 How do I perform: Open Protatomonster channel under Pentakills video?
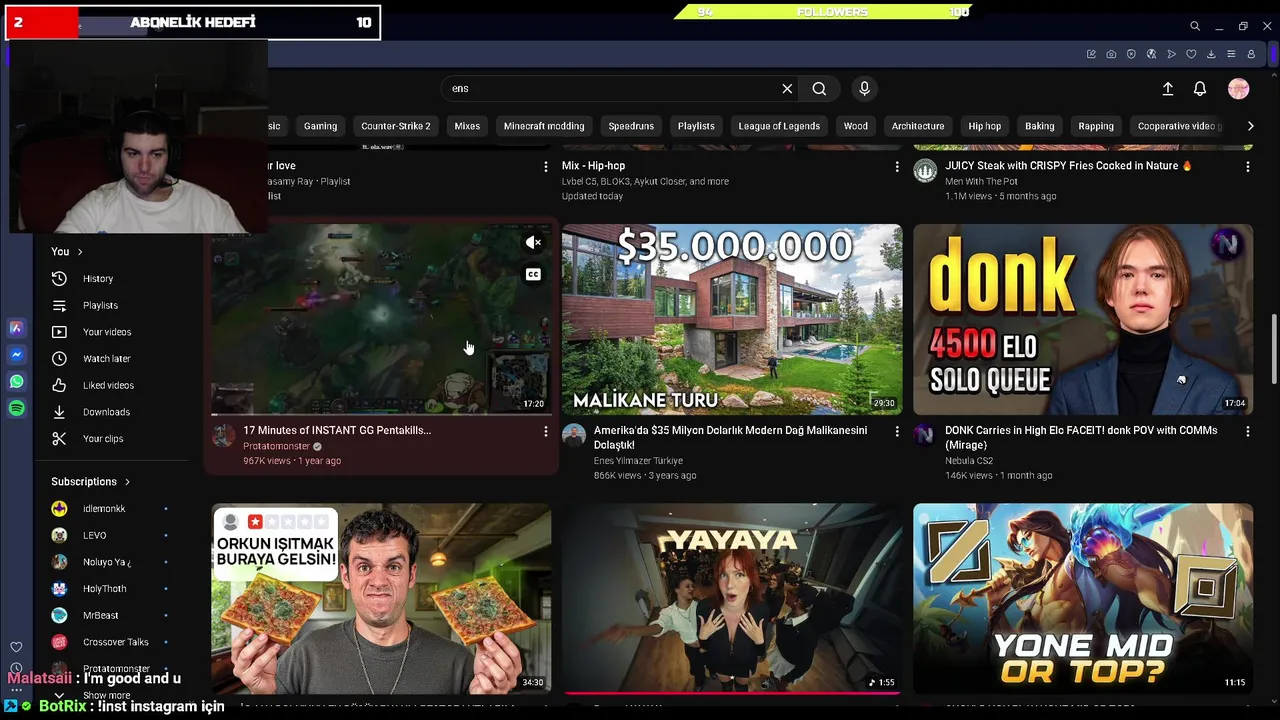coord(277,446)
